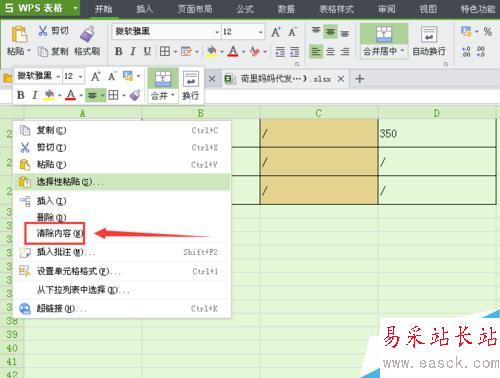The height and width of the screenshot is (378, 500).
Task: Click the ribbon borders icon
Action: pyautogui.click(x=165, y=51)
